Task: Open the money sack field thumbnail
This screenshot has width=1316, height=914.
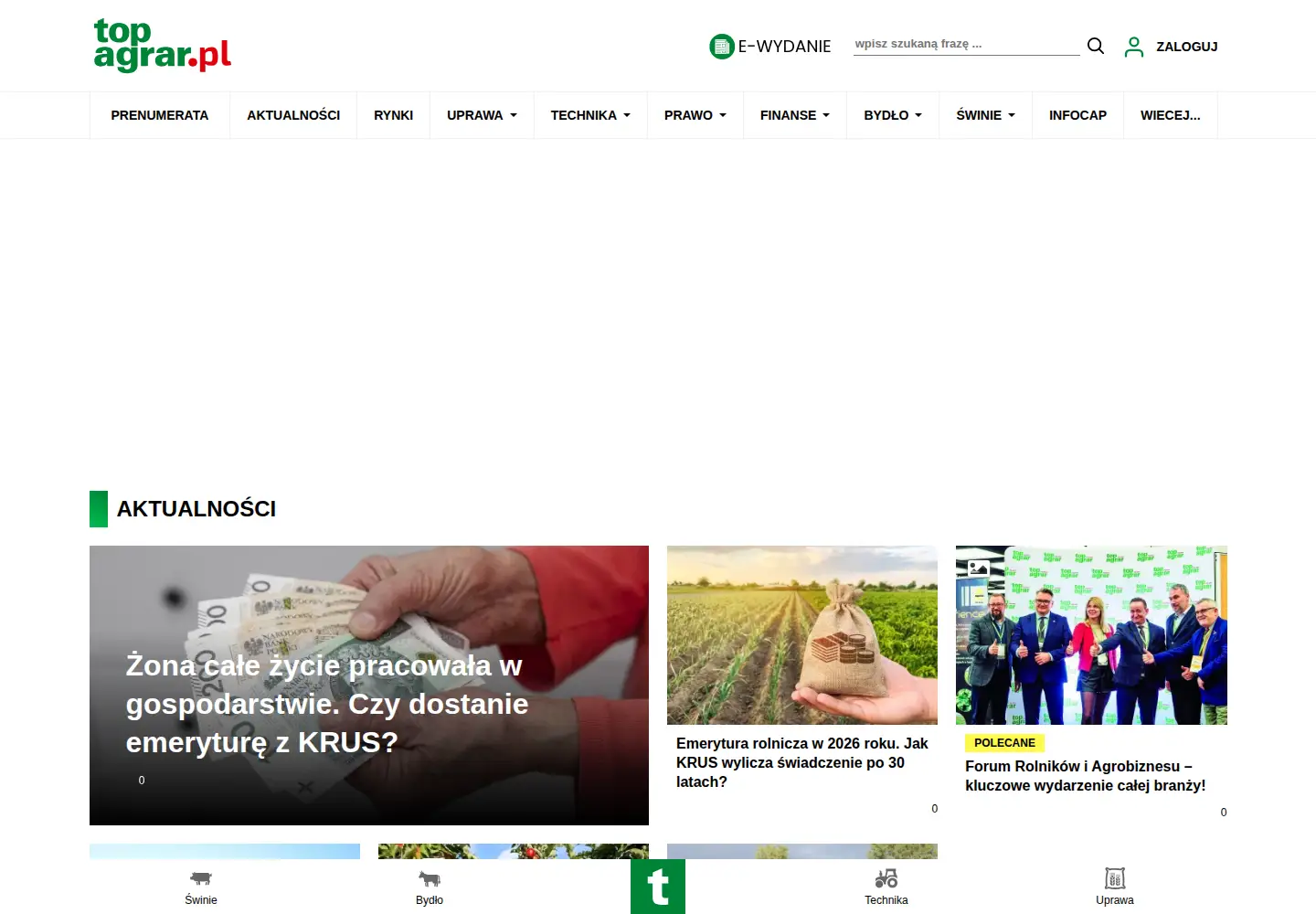Action: [x=802, y=635]
